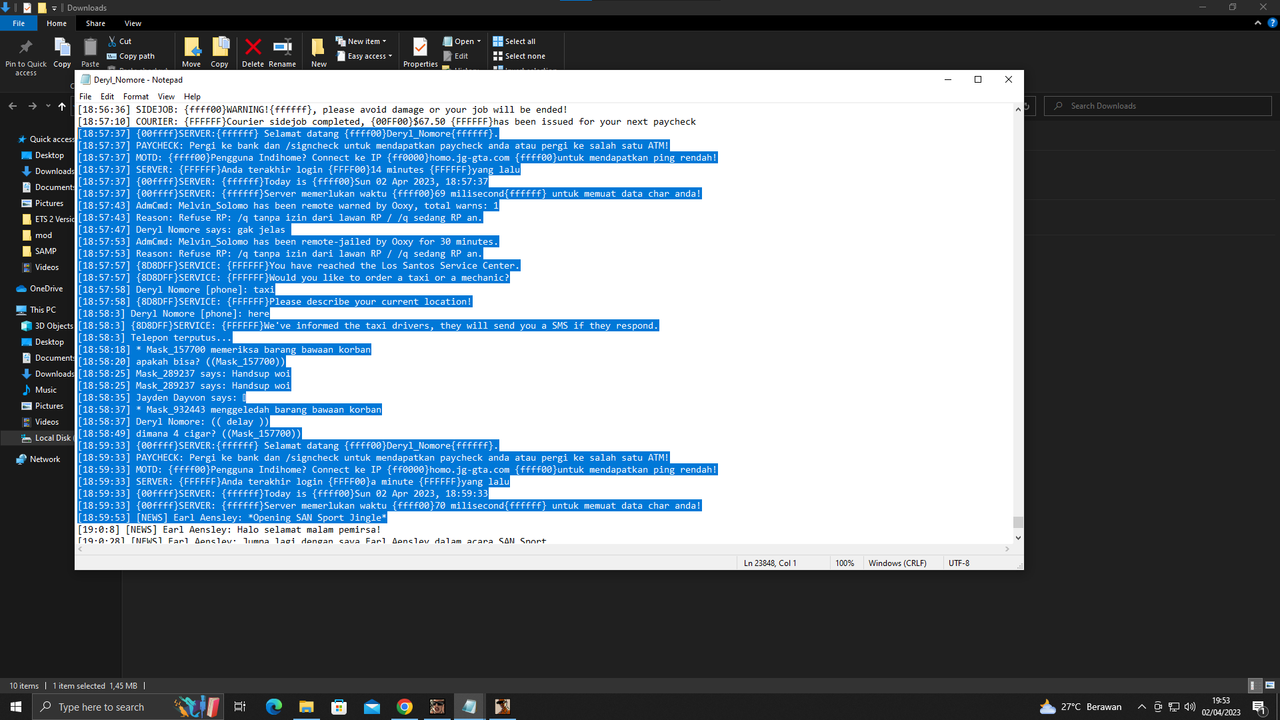
Task: Click 100% zoom in Notepad status bar
Action: coord(845,563)
